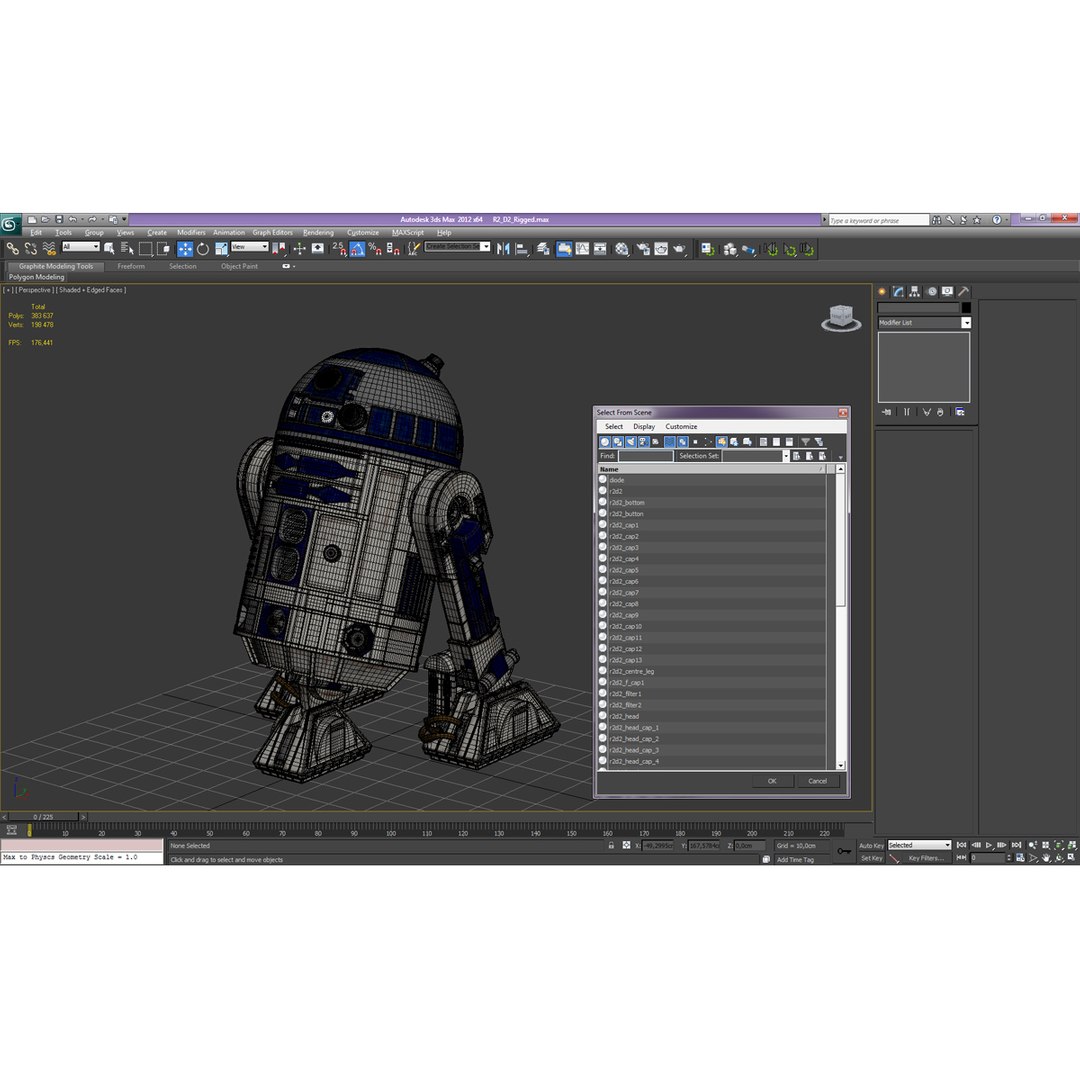Open the Graph Editors menu
Viewport: 1080px width, 1080px height.
(x=272, y=233)
